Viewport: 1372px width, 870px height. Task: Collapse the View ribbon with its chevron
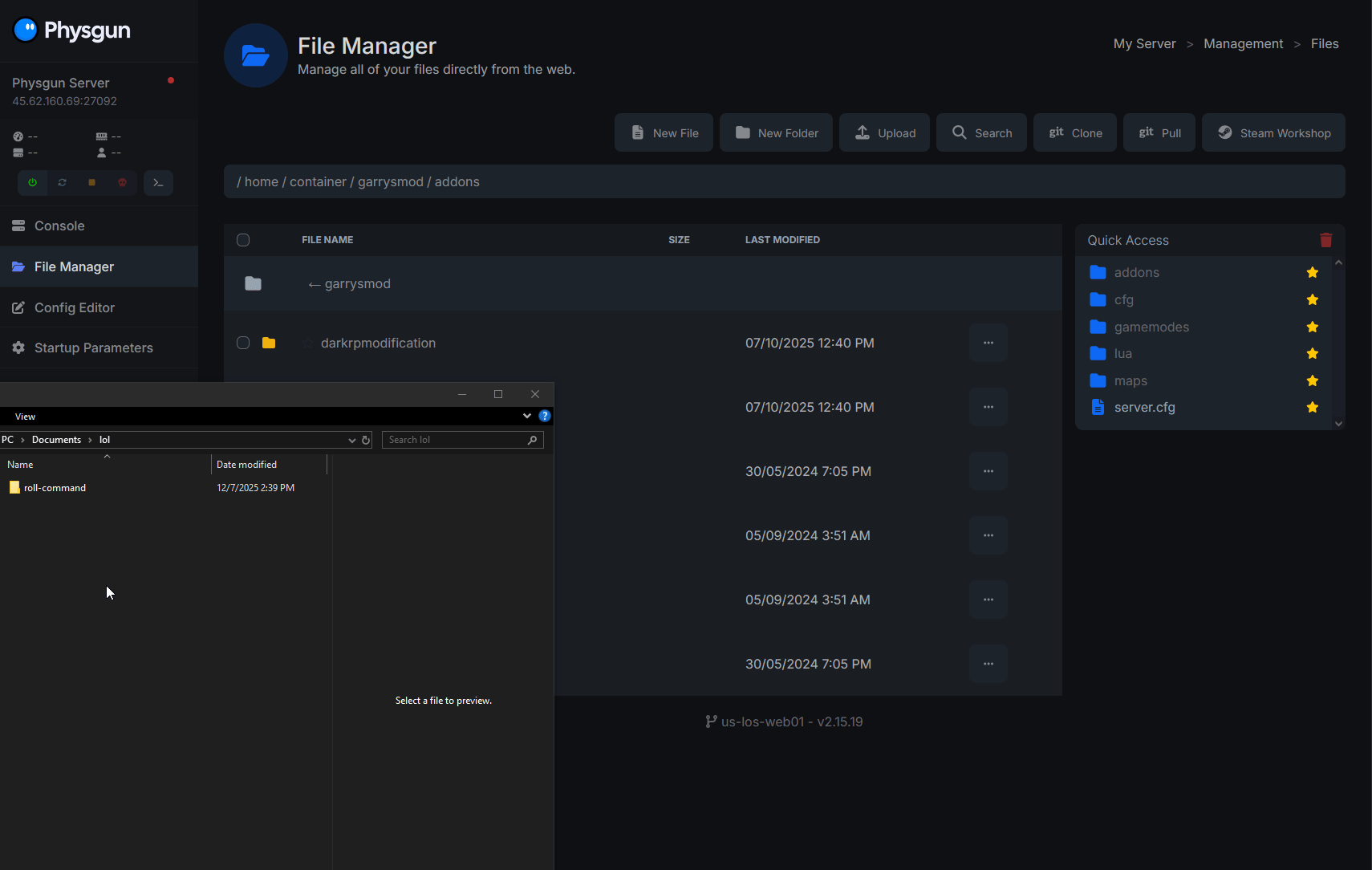click(x=526, y=416)
